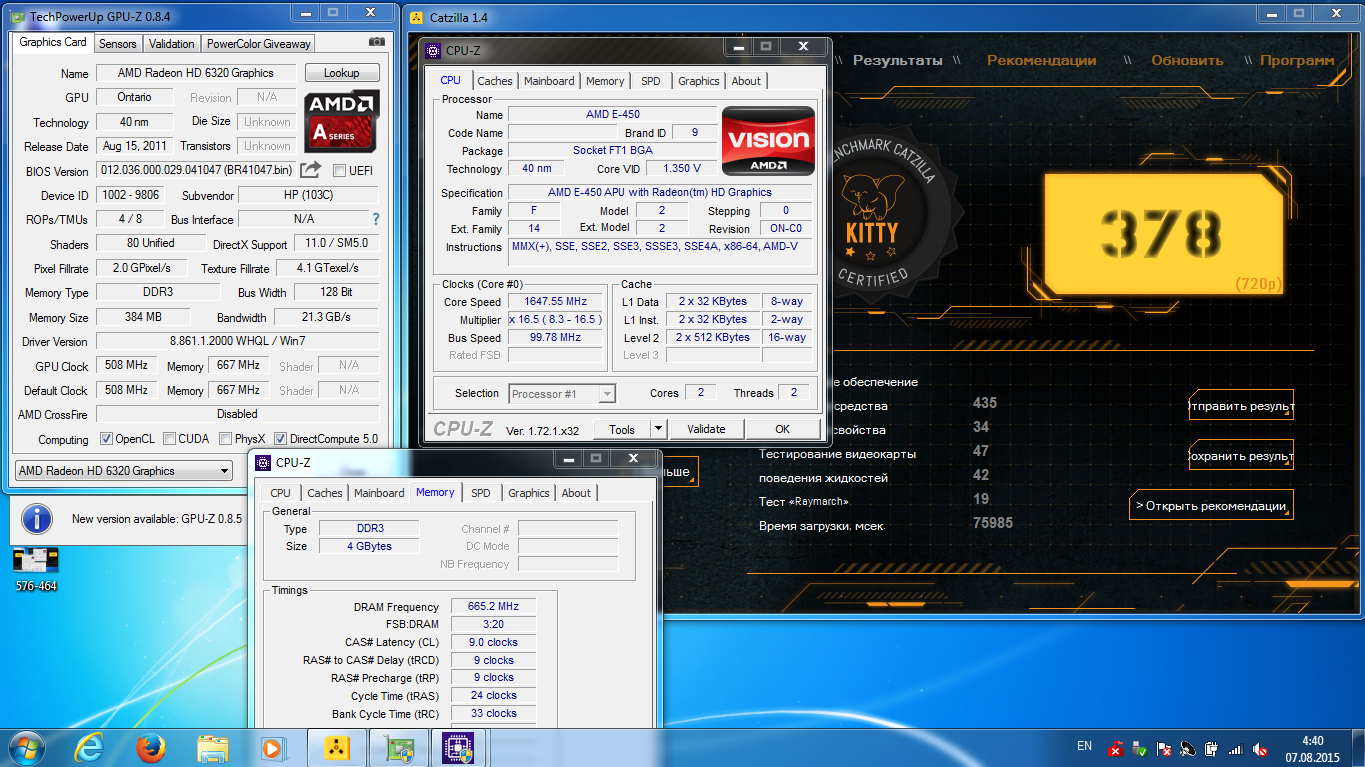Viewport: 1365px width, 767px height.
Task: Open the PowerColor Giveaway tab
Action: 258,44
